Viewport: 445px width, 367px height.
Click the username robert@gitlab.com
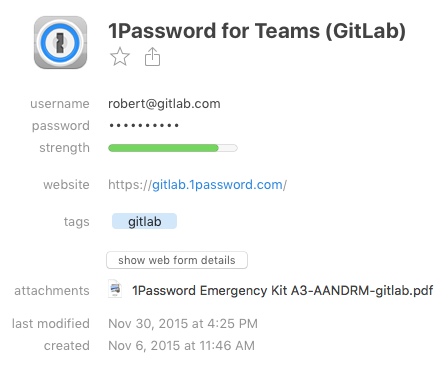(164, 104)
